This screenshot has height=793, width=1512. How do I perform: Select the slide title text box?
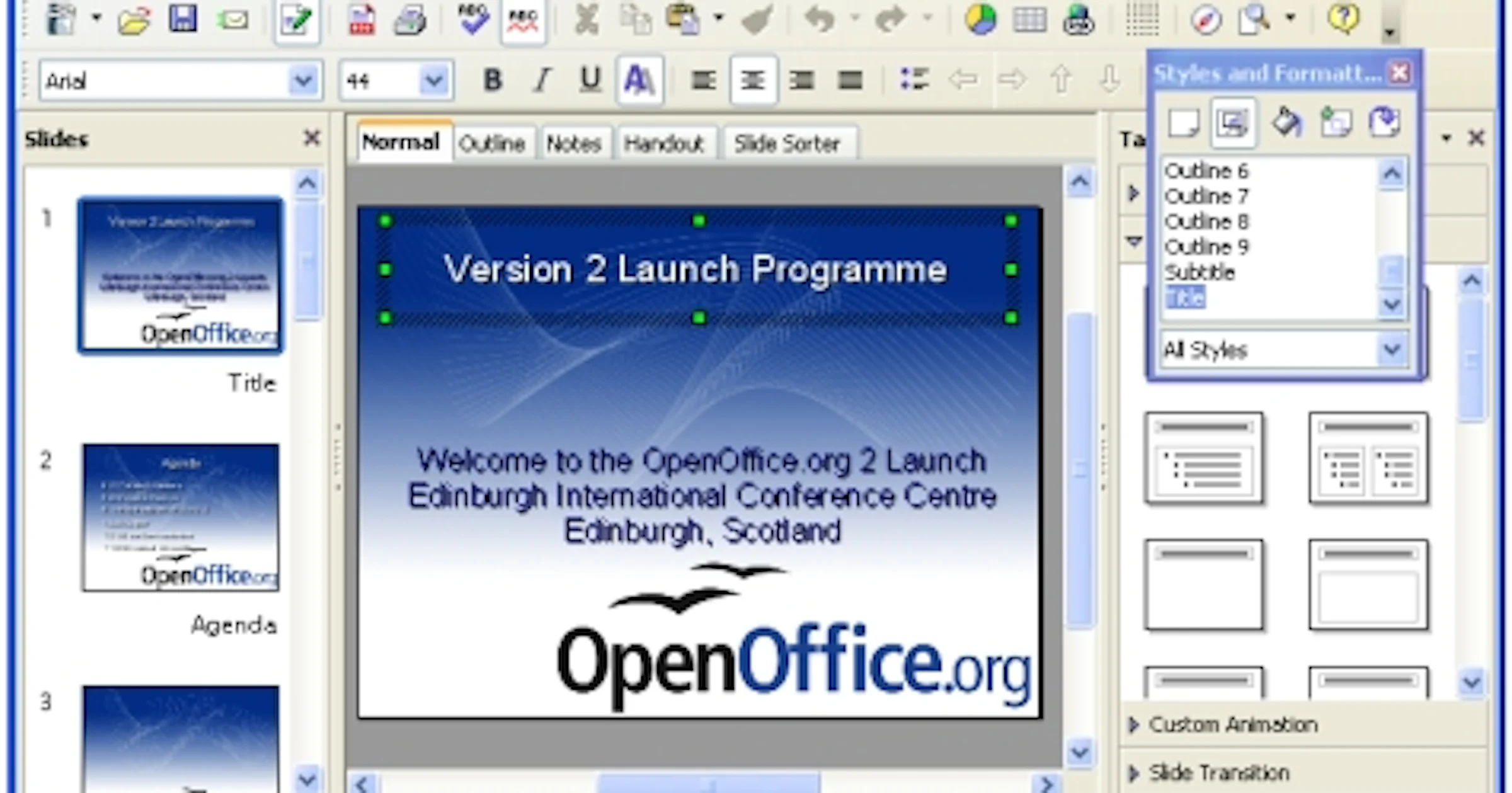click(x=698, y=270)
